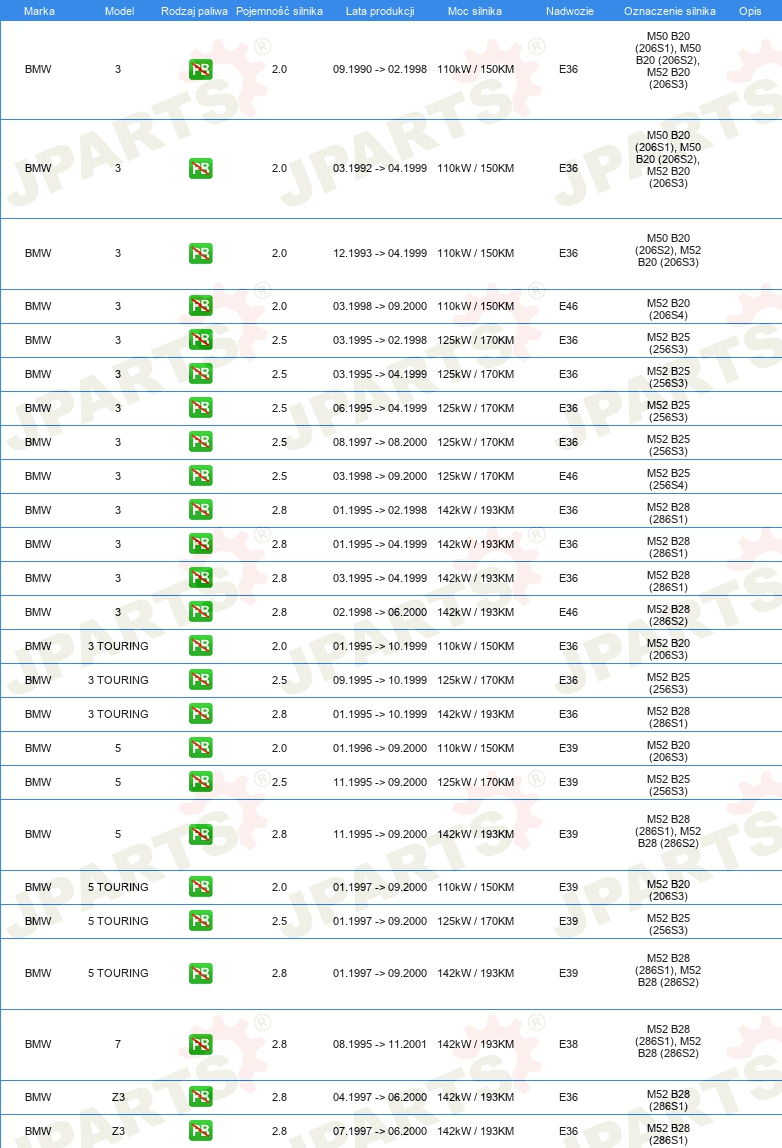The height and width of the screenshot is (1148, 782).
Task: Click engine code M52 B20 (206S4)
Action: (669, 309)
